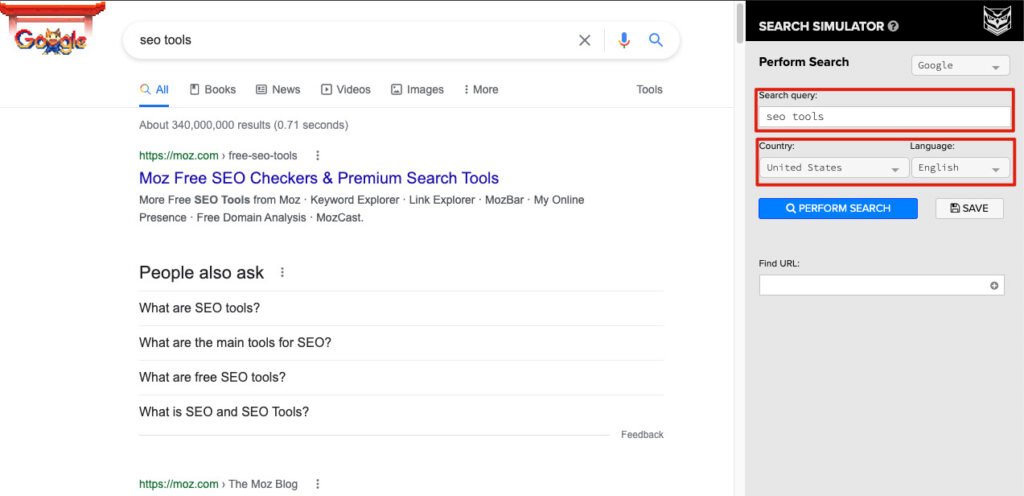Expand What is SEO and SEO Tools?

click(x=401, y=412)
